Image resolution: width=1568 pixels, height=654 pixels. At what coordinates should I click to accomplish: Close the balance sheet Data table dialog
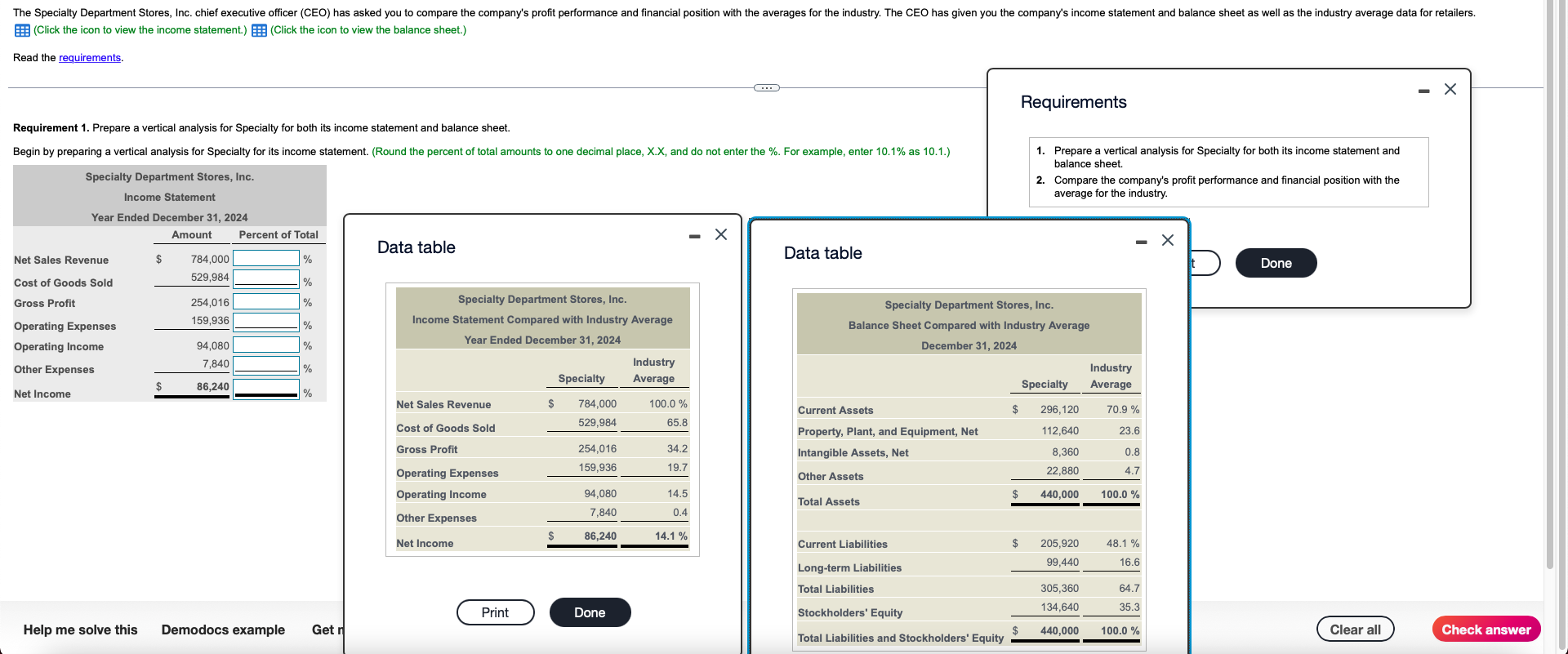[x=1168, y=240]
